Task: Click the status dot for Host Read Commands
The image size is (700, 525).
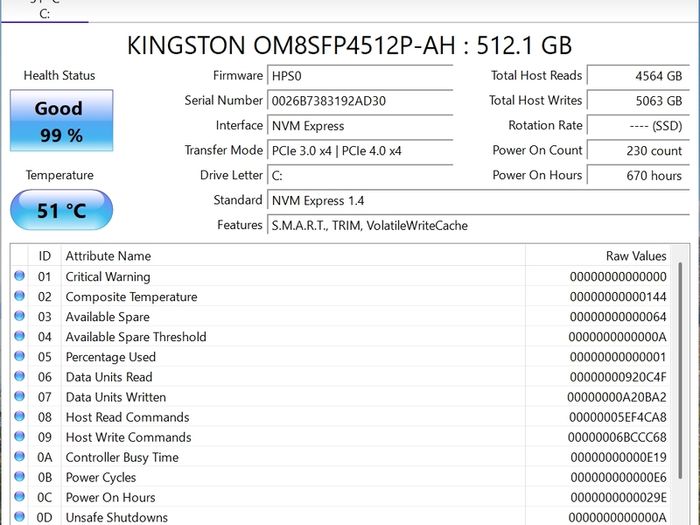Action: (x=19, y=416)
